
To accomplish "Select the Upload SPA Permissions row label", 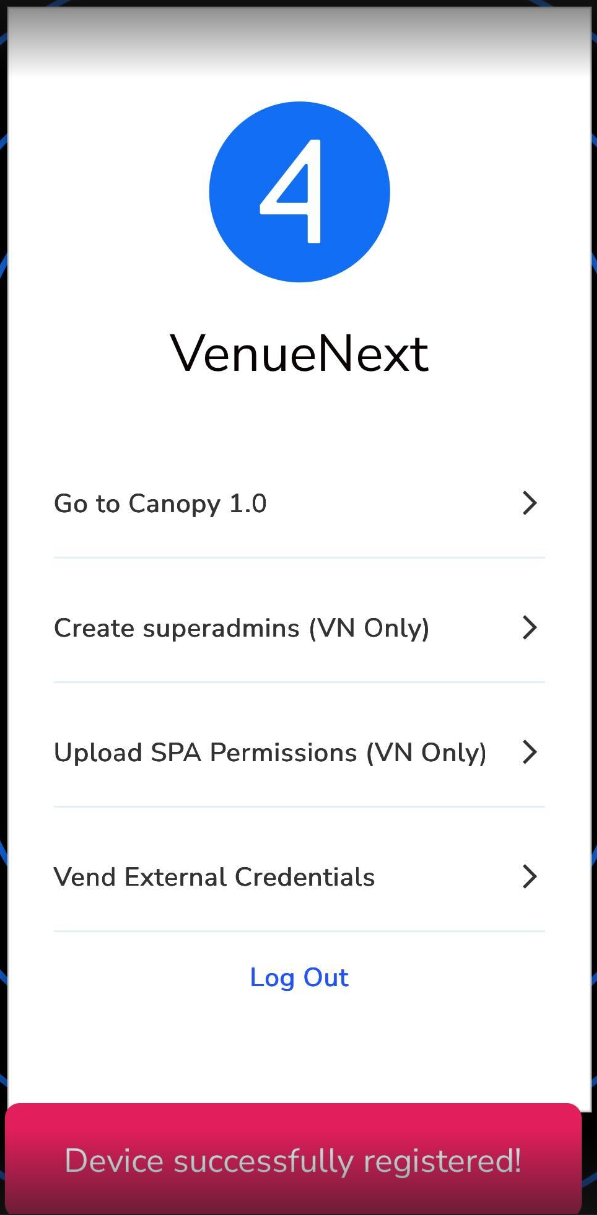I will (x=270, y=753).
